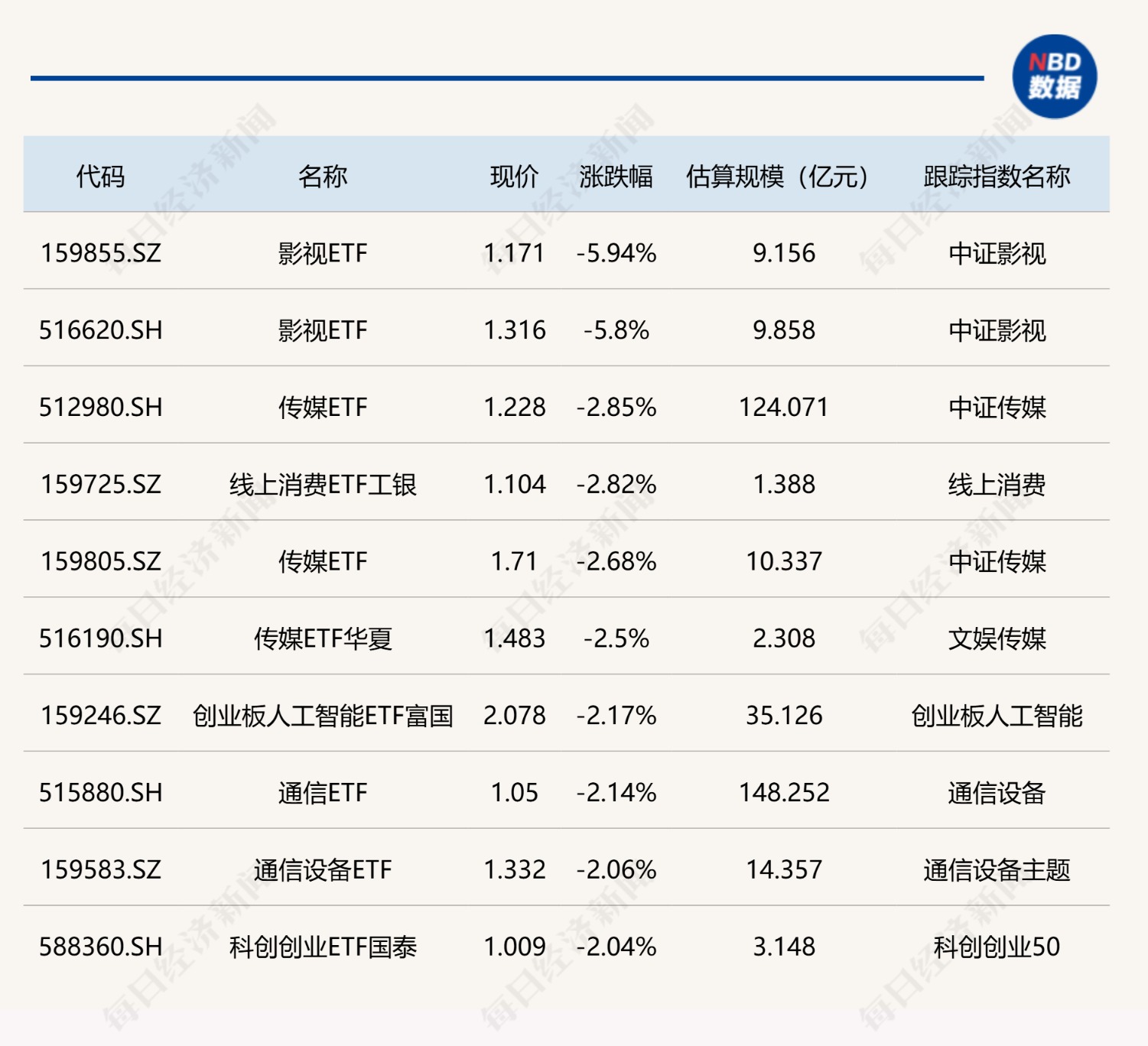Click the 通信ETF name cell
This screenshot has height=1046, width=1148.
coord(323,793)
